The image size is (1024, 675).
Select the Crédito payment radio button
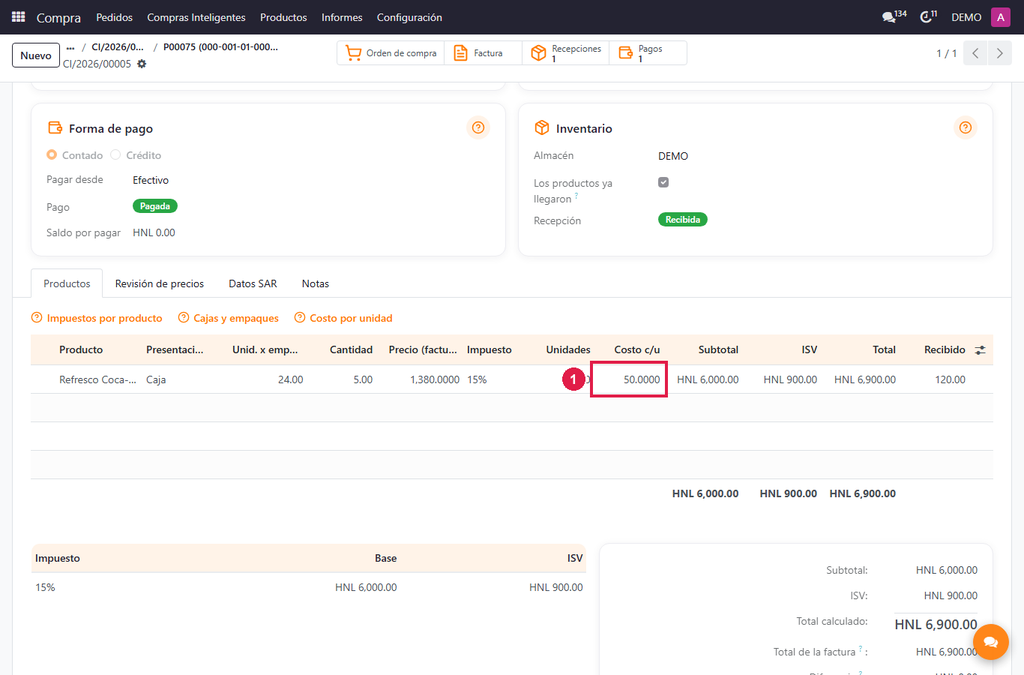[x=116, y=155]
